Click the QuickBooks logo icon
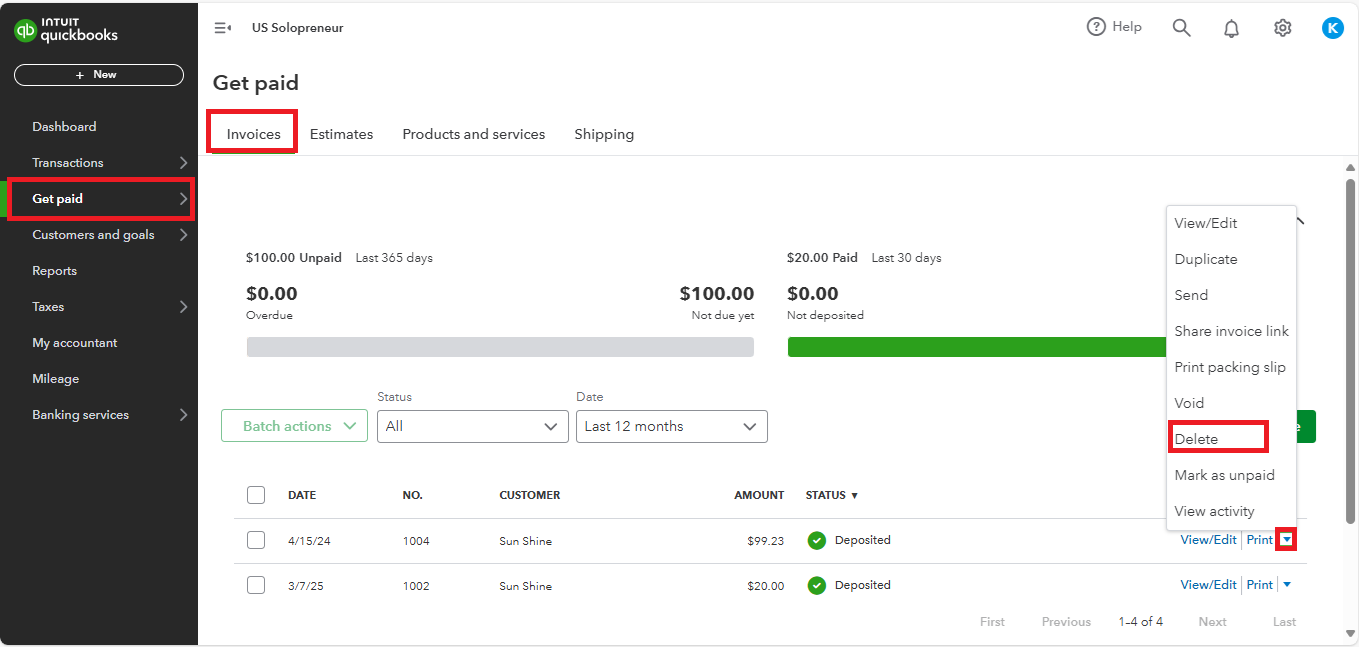 tap(26, 31)
